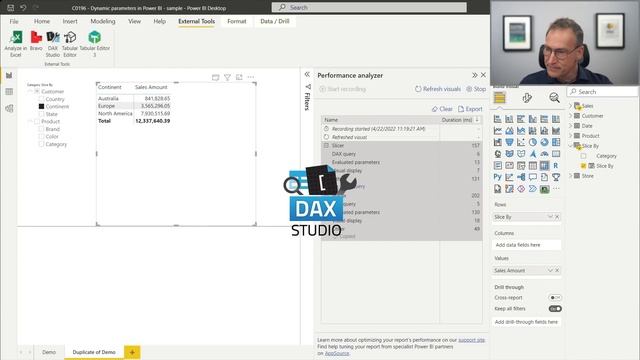Expand the Product table in Fields

coord(571,136)
